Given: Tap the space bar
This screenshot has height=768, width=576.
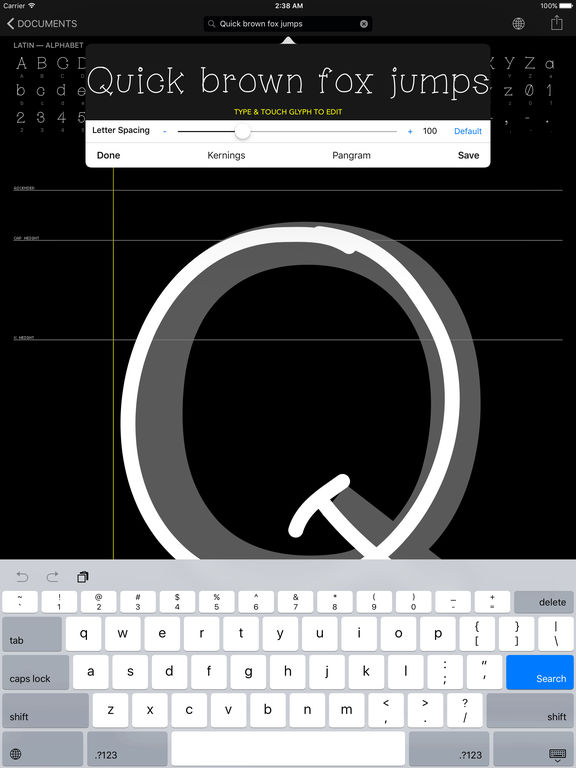Looking at the screenshot, I should click(x=288, y=748).
